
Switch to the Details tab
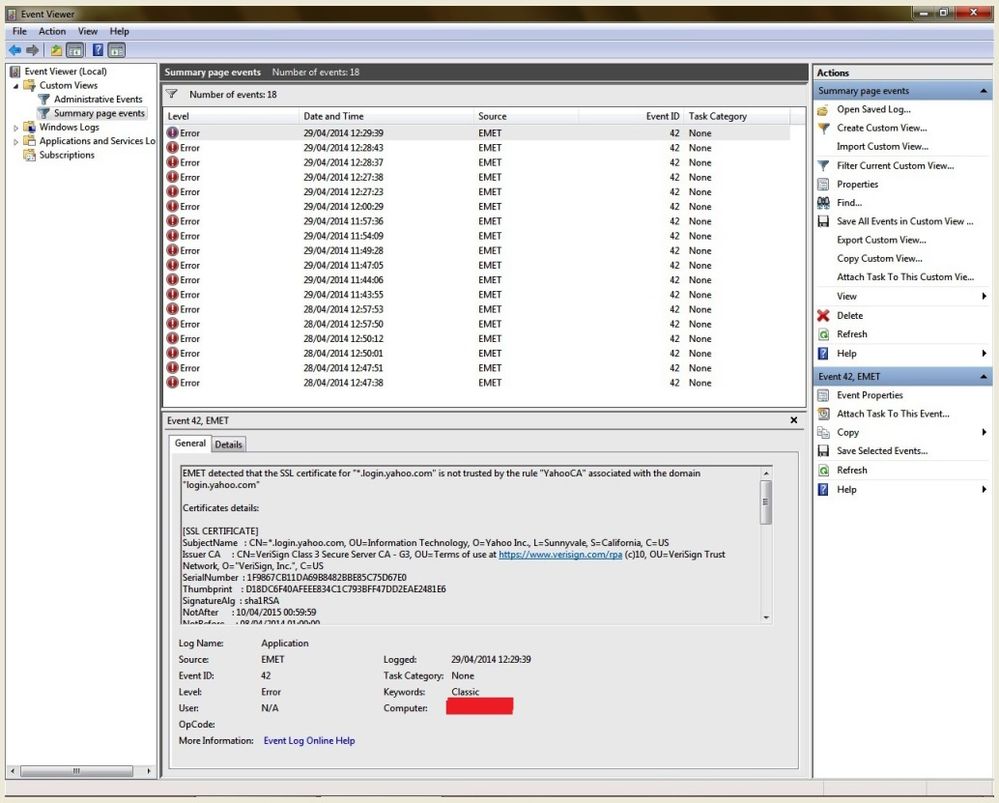coord(228,444)
